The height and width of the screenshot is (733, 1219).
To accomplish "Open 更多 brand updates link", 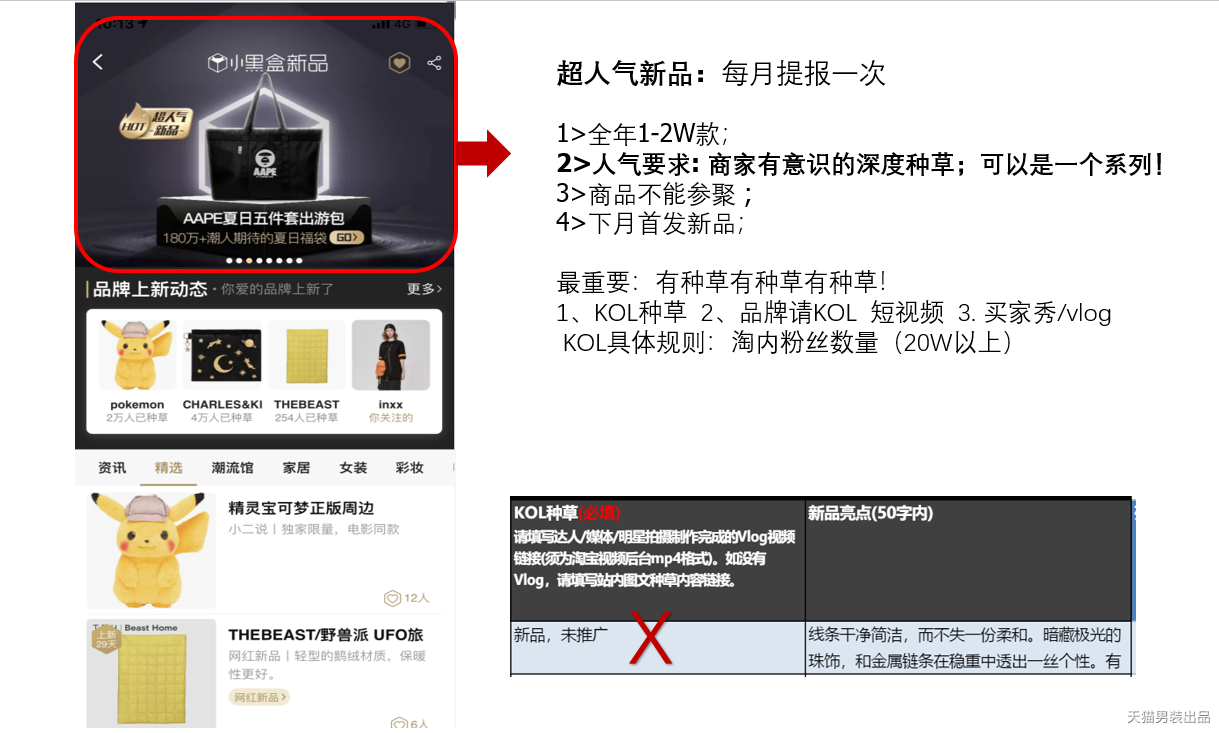I will [x=424, y=289].
